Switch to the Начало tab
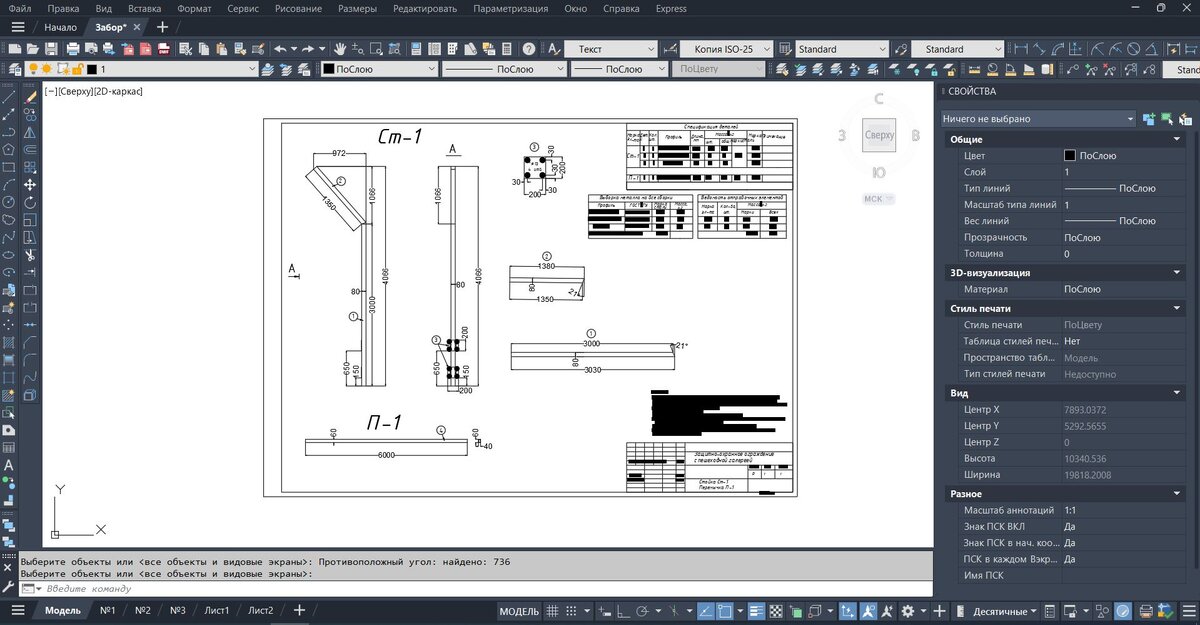Image resolution: width=1200 pixels, height=625 pixels. [x=60, y=27]
